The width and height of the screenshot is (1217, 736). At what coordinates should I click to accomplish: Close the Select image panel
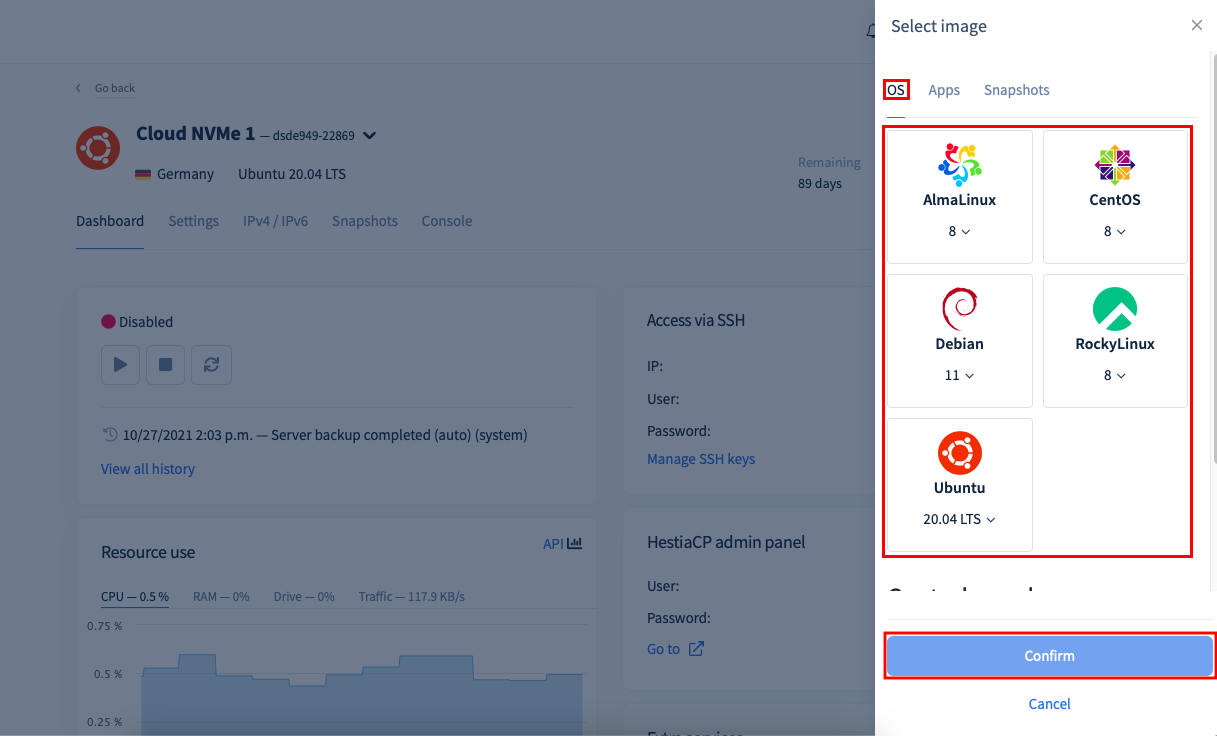click(x=1197, y=25)
